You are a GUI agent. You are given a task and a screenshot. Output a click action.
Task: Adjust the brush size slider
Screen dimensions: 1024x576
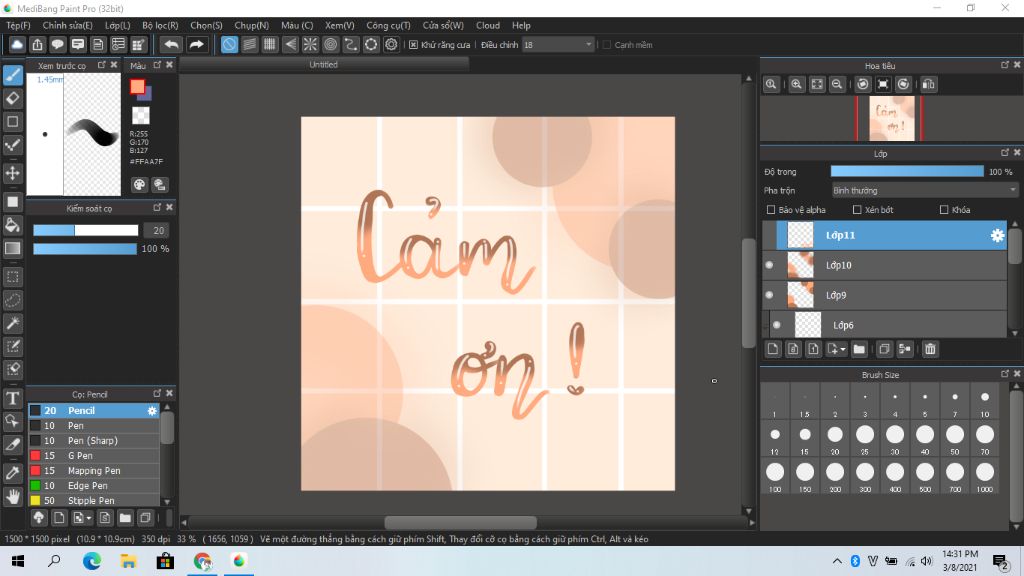coord(86,231)
